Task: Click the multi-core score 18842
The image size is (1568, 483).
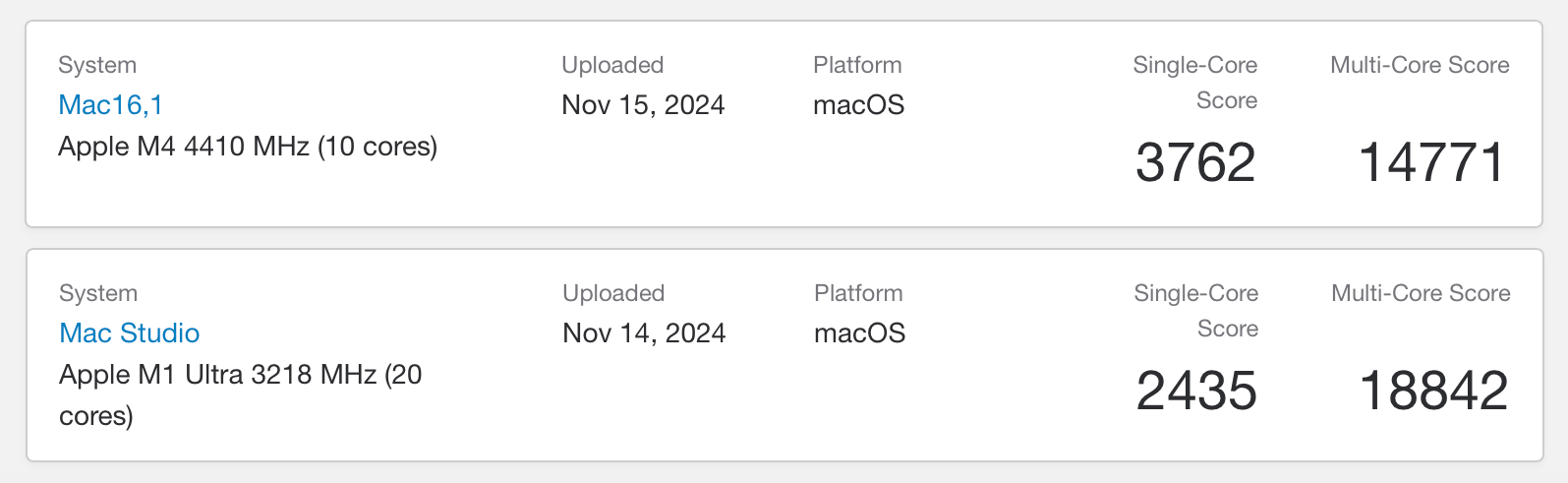Action: (x=1433, y=392)
